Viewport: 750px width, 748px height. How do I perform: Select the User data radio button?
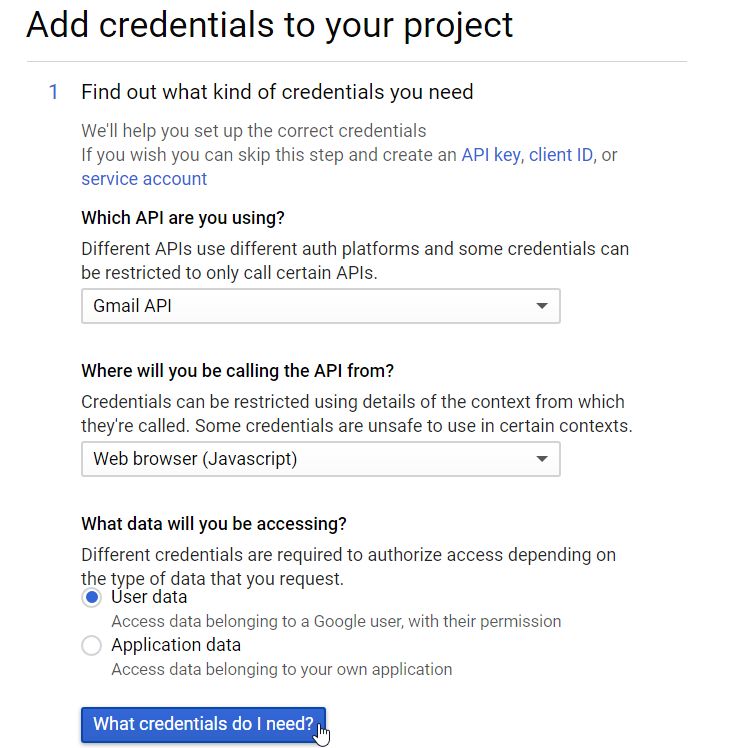pyautogui.click(x=91, y=597)
